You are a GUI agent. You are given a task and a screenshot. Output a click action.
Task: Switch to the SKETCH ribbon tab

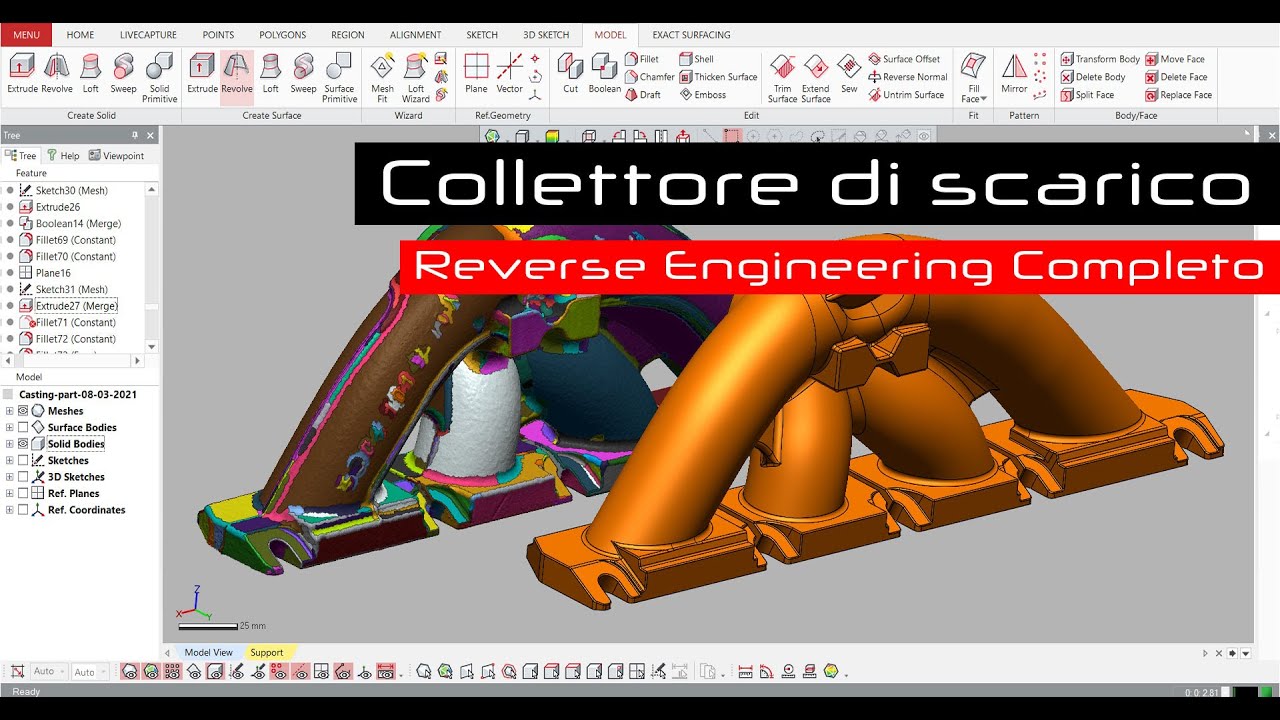[x=482, y=35]
